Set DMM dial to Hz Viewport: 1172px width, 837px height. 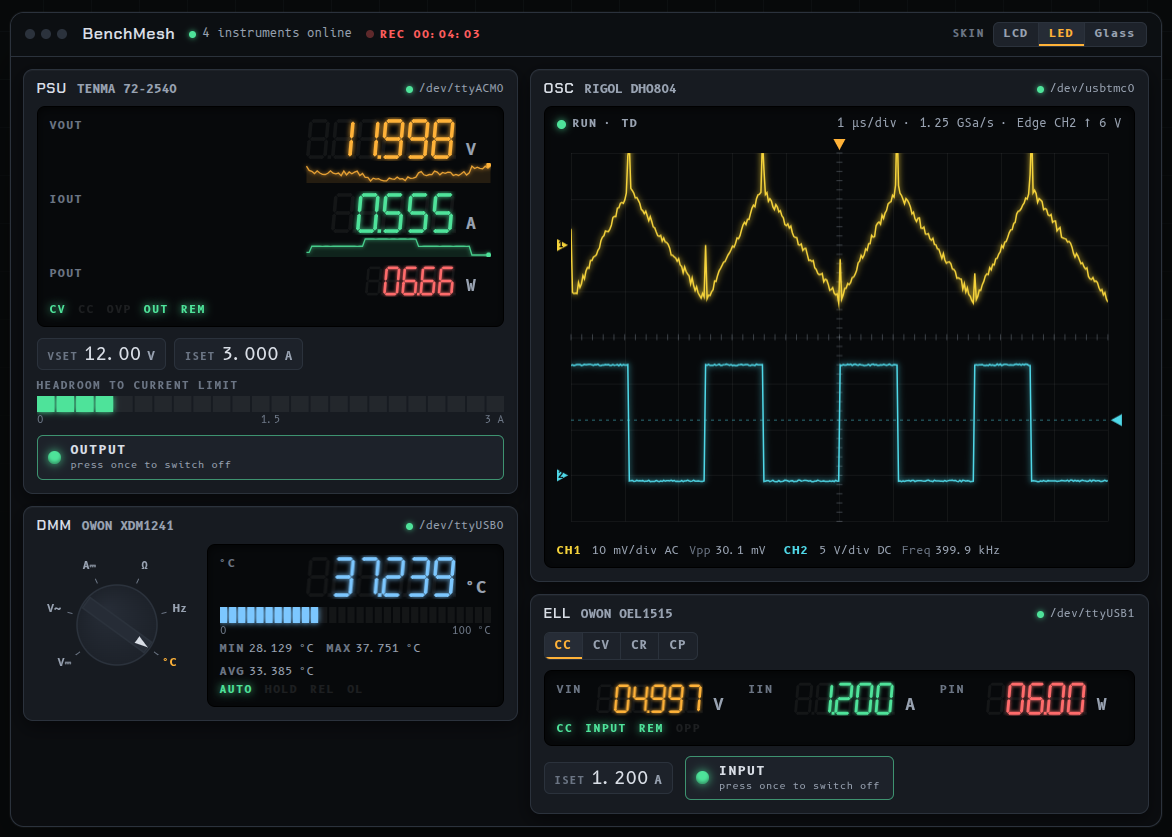(179, 608)
